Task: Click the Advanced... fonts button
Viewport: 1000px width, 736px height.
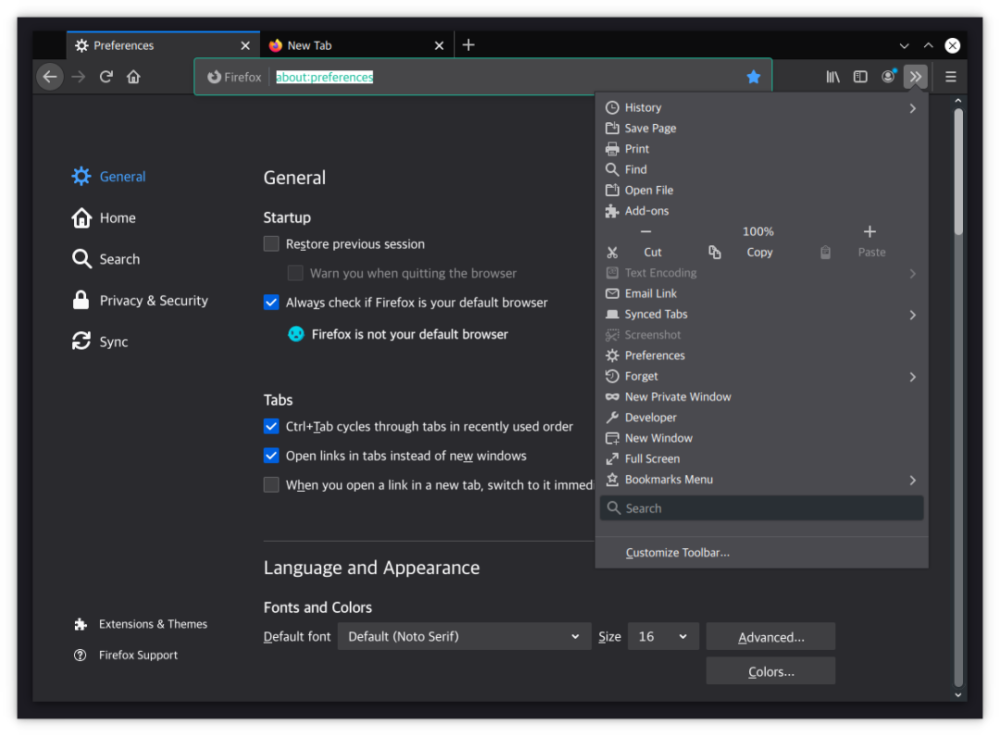Action: [x=770, y=637]
